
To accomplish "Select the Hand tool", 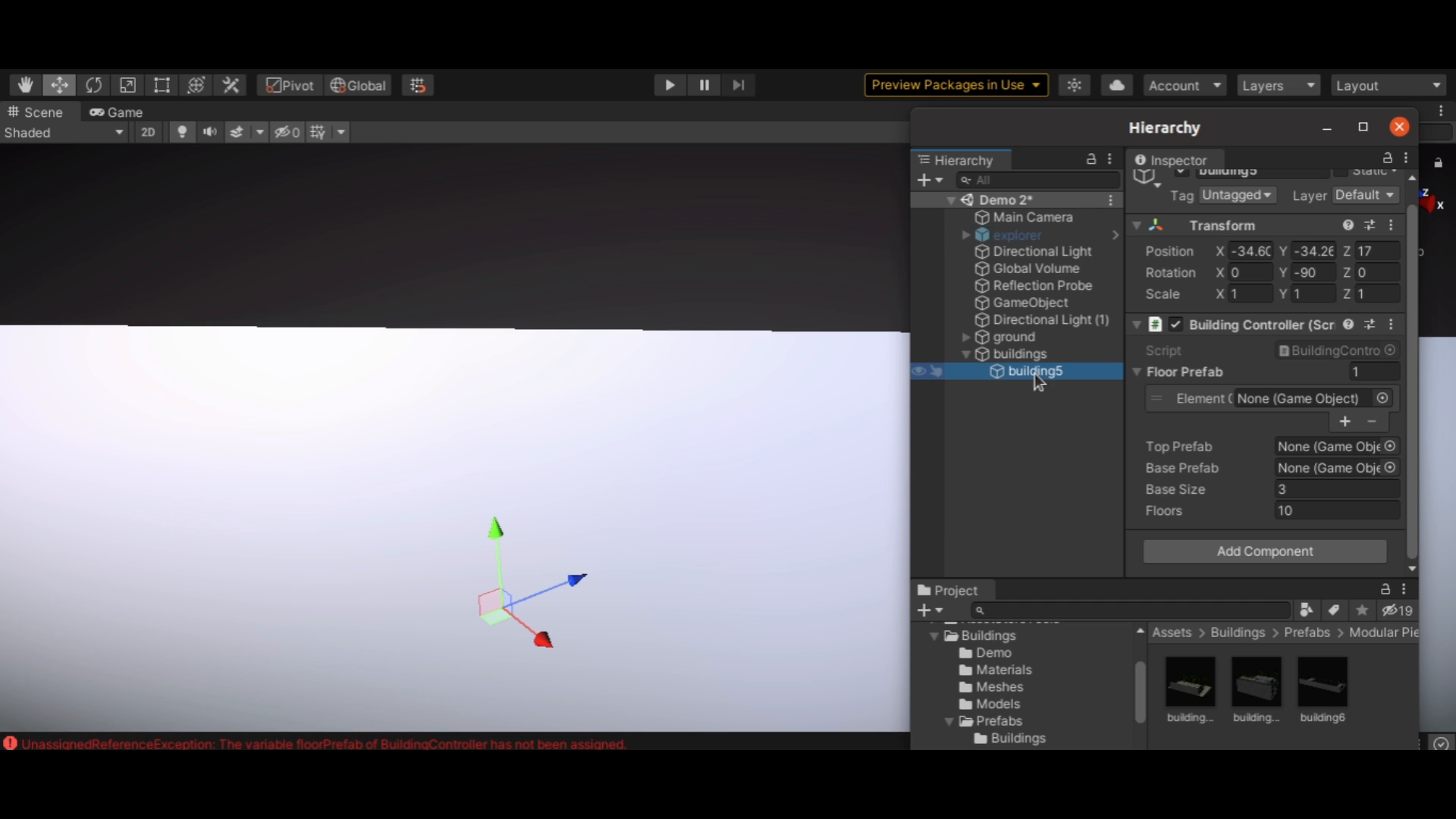I will point(25,85).
